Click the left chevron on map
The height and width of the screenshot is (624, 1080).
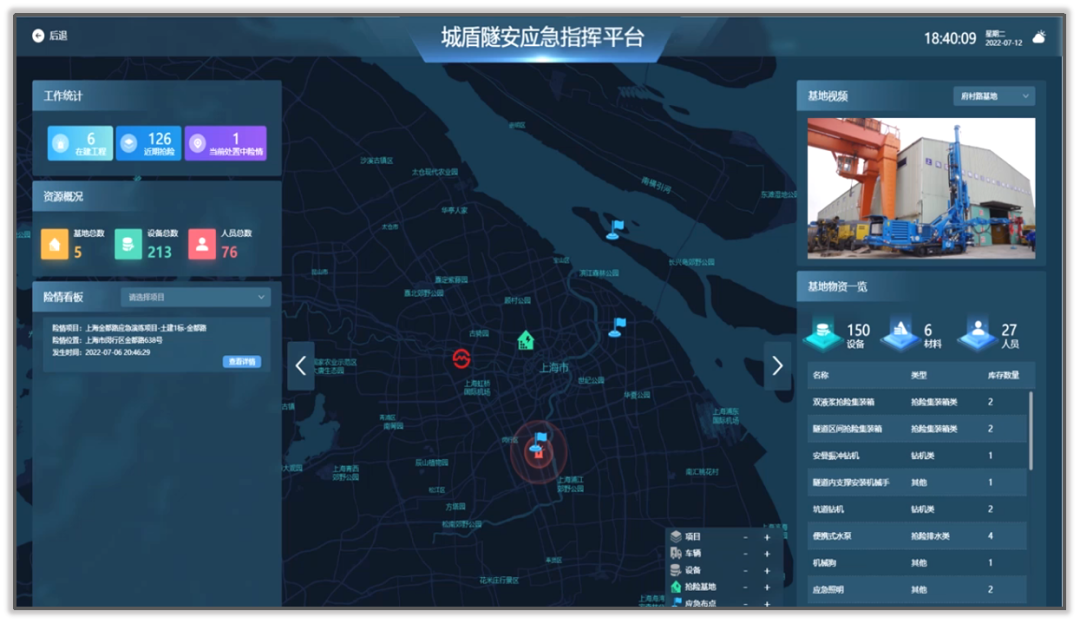tap(301, 366)
